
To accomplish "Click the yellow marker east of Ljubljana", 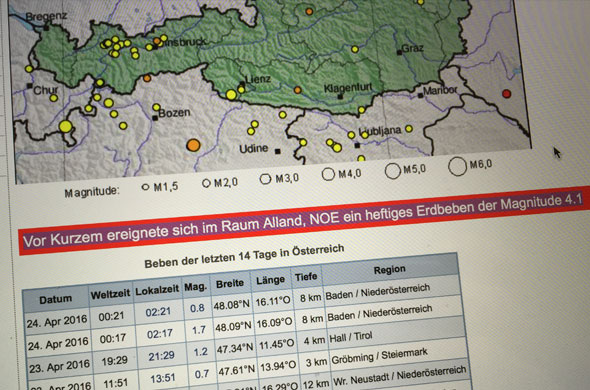I will point(409,129).
